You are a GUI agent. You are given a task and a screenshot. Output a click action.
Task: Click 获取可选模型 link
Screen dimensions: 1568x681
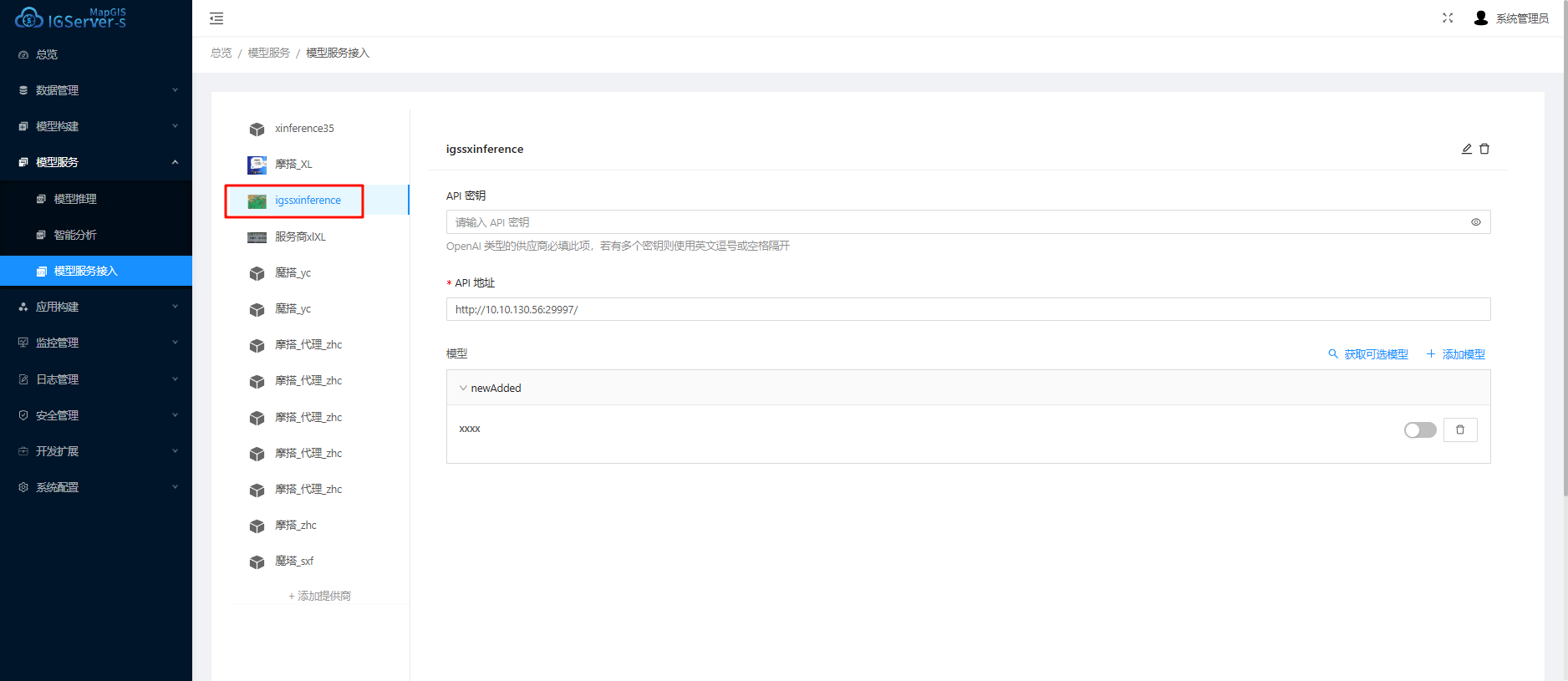[1368, 354]
